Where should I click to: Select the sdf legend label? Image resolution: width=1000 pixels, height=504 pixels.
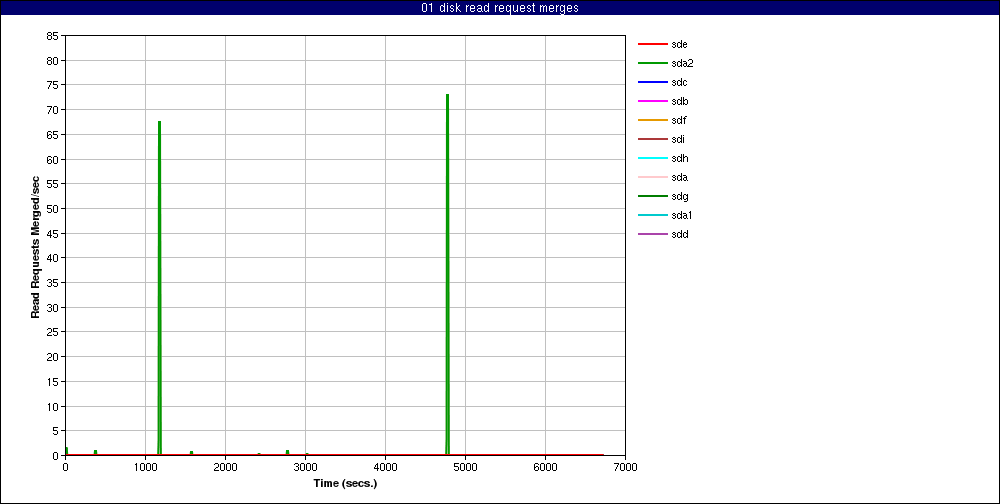(679, 121)
